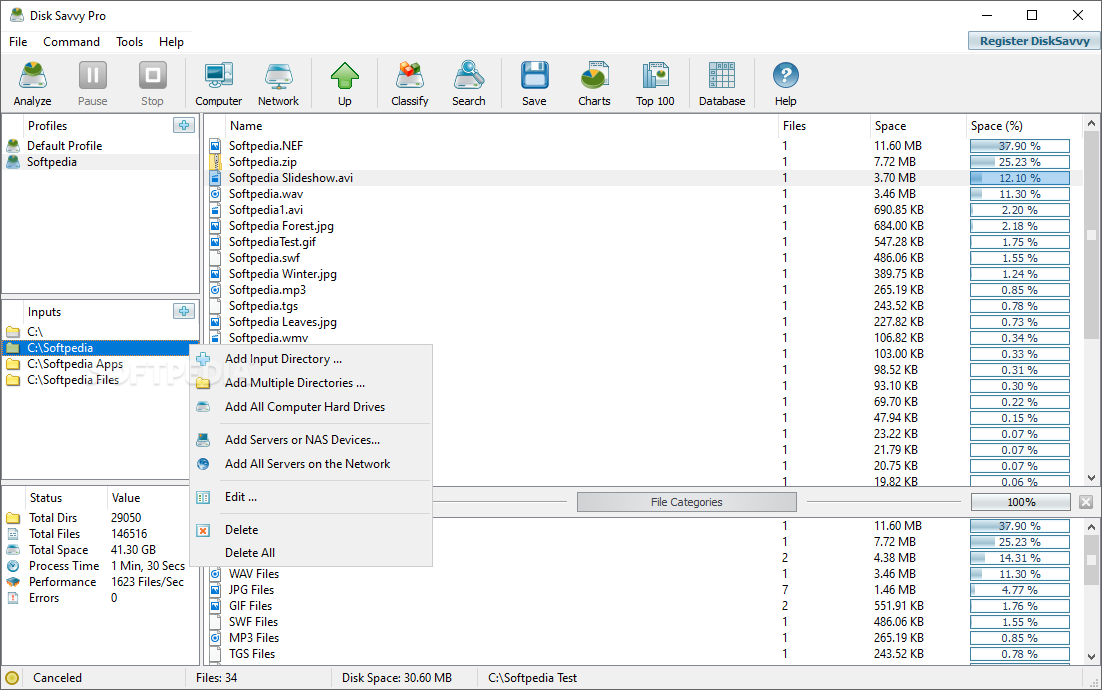Viewport: 1102px width, 690px height.
Task: Start disk analysis with Analyze icon
Action: [32, 83]
